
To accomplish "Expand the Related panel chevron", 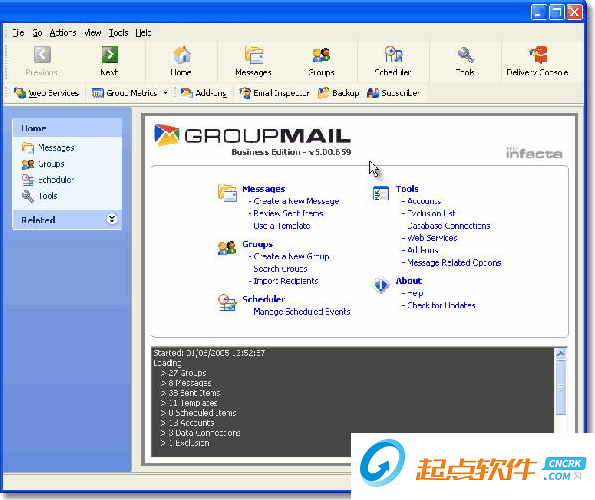I will click(112, 219).
